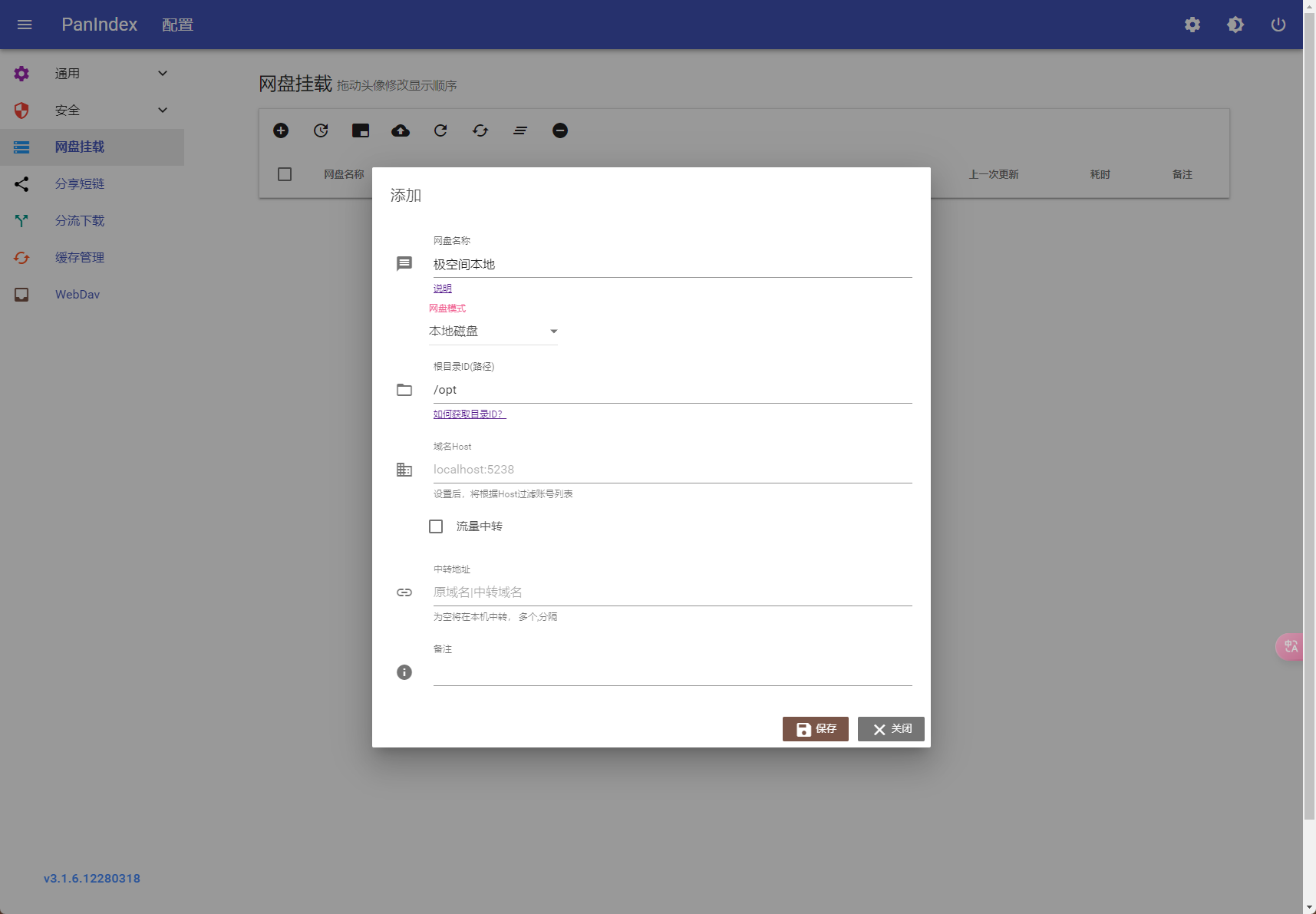Click the share icon beside 分享短链

click(x=21, y=184)
